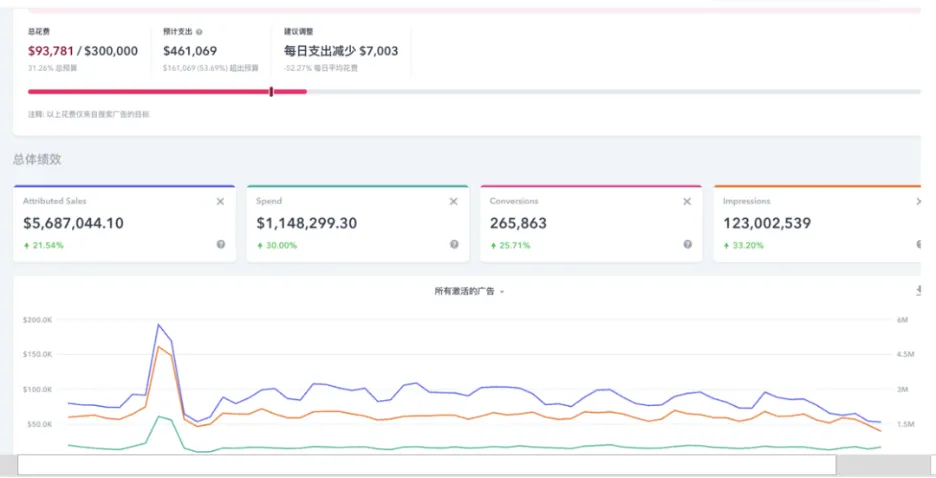Close the Conversions metric card
The width and height of the screenshot is (936, 478).
tap(687, 202)
